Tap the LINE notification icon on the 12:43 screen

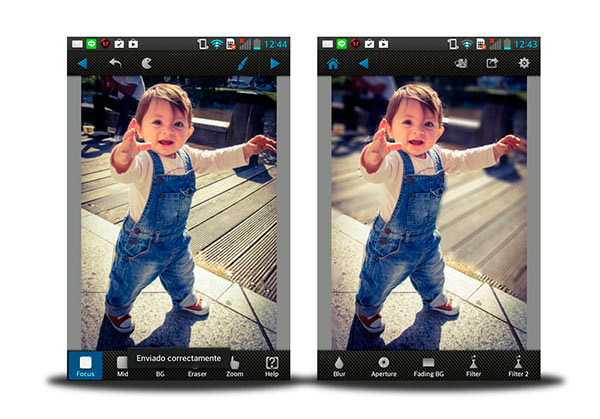(x=341, y=44)
